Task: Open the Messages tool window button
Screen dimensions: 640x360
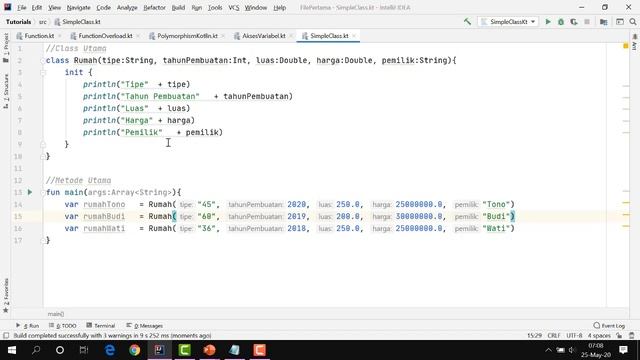Action: 145,326
